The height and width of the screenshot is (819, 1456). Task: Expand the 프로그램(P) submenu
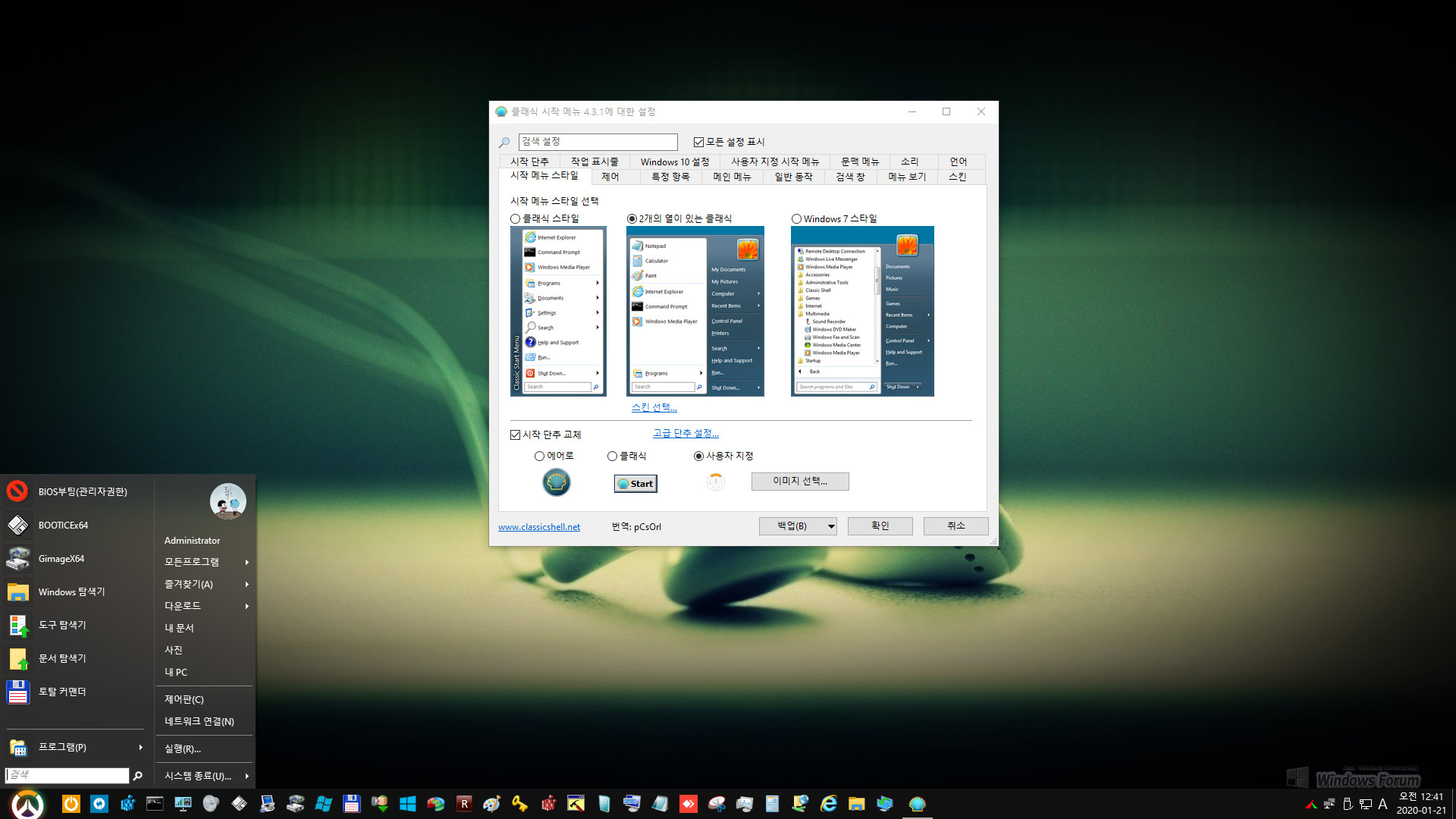point(74,747)
